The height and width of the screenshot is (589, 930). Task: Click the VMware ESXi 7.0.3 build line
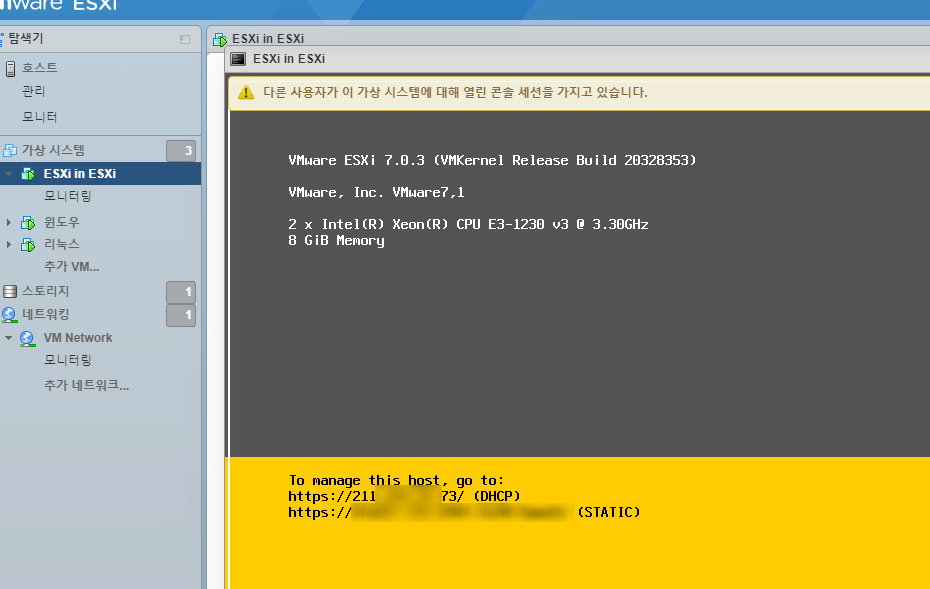(492, 160)
